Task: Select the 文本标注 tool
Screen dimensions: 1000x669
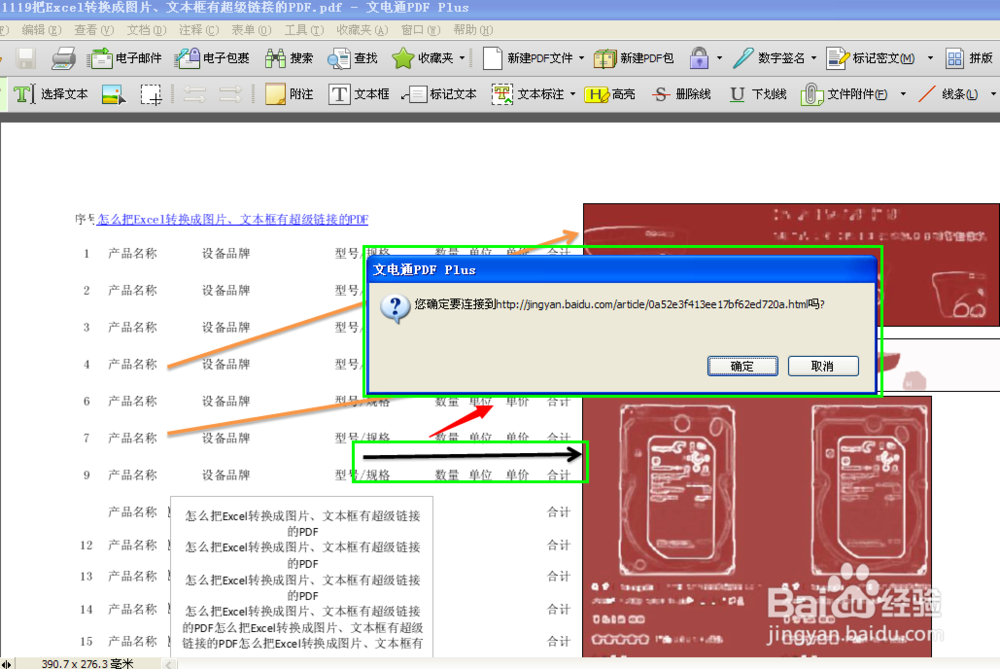Action: (528, 94)
